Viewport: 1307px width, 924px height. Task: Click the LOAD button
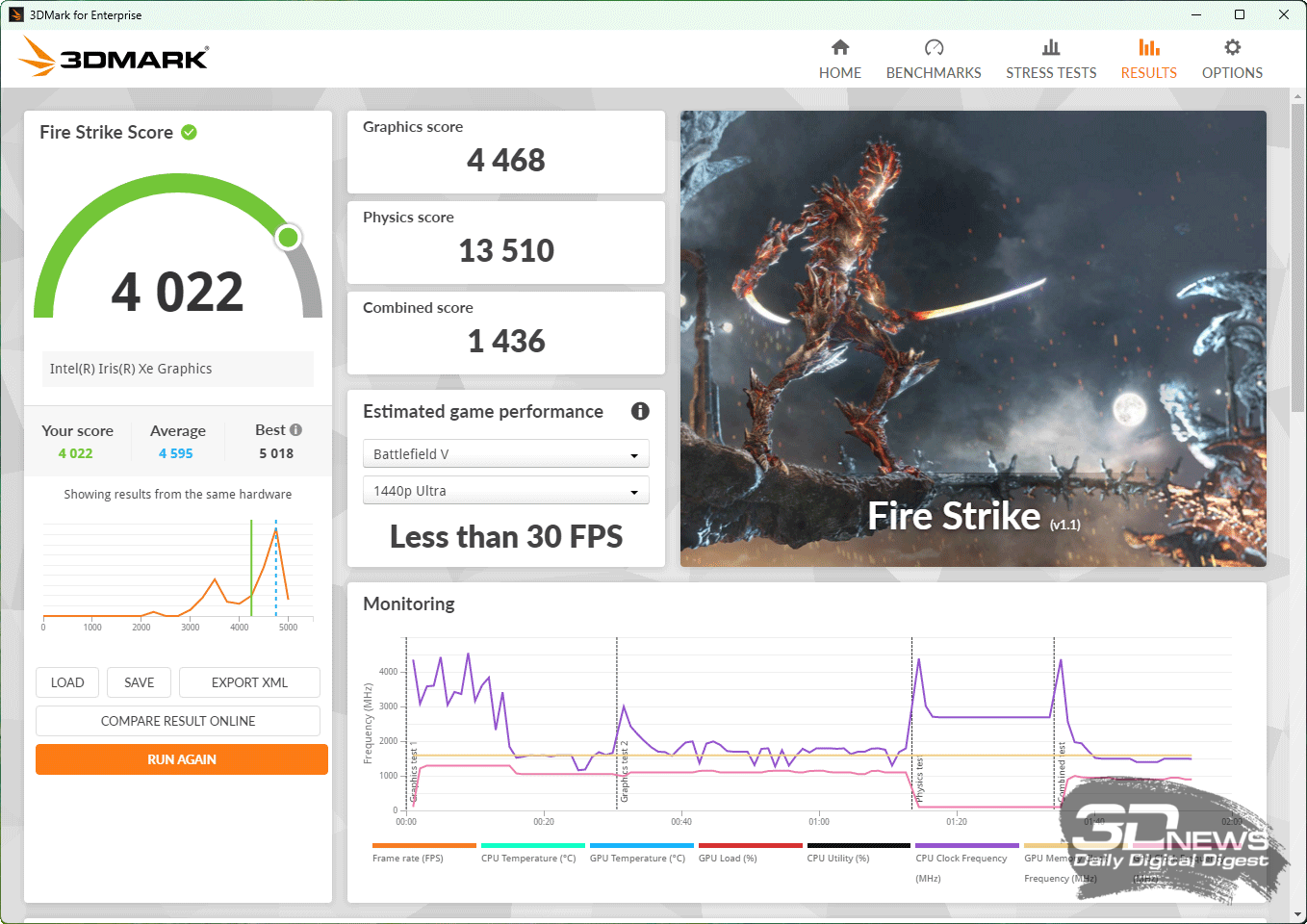click(x=67, y=682)
